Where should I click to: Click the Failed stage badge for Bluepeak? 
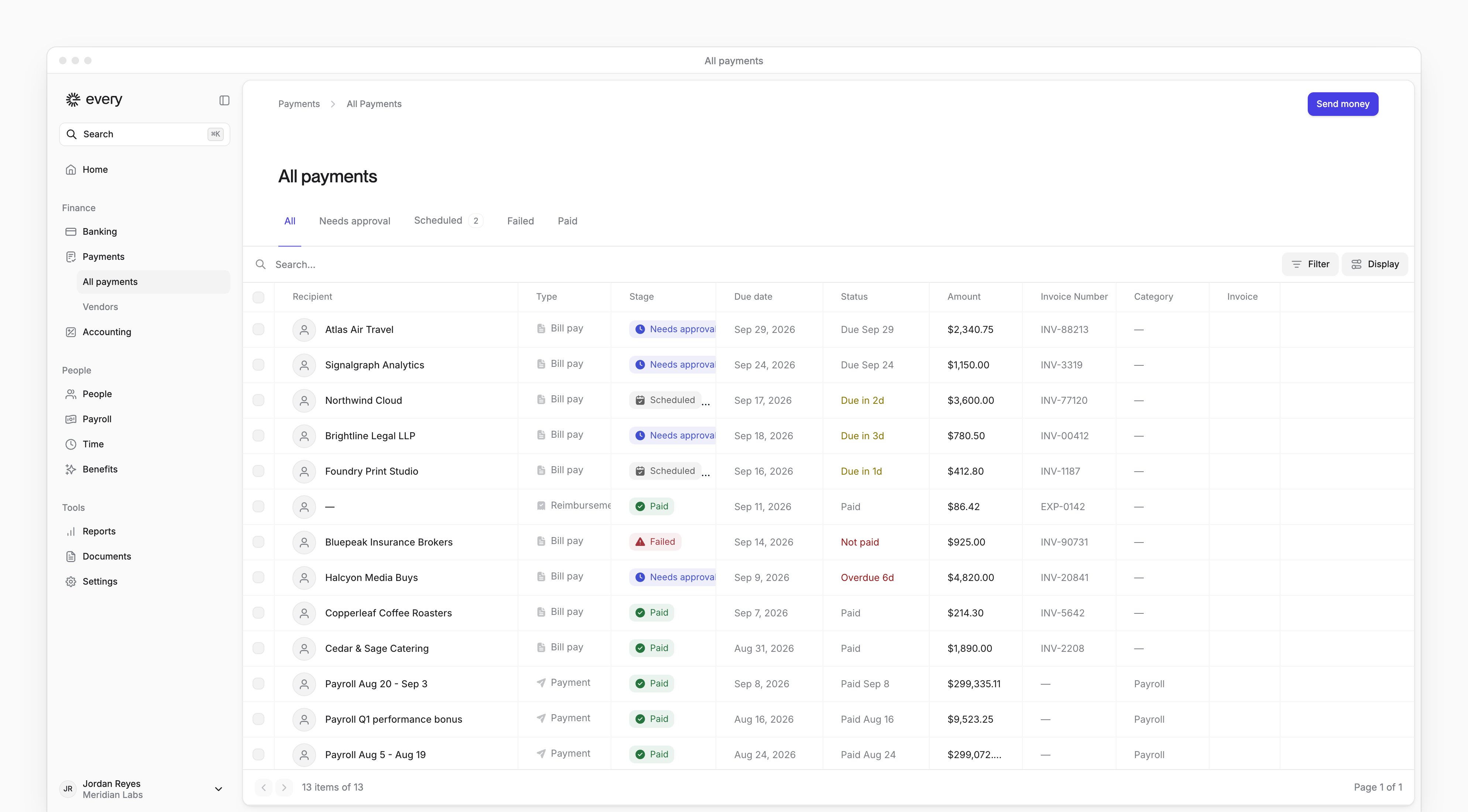[655, 542]
